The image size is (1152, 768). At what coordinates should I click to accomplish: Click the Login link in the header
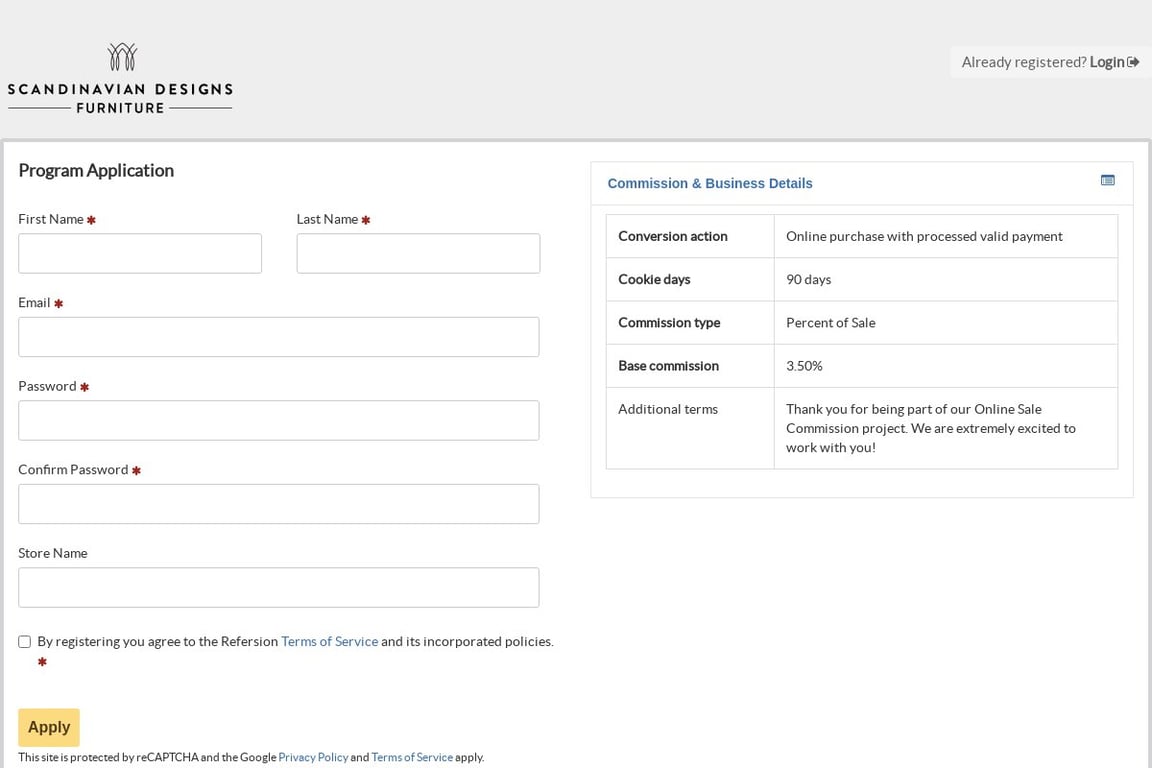pos(1107,61)
